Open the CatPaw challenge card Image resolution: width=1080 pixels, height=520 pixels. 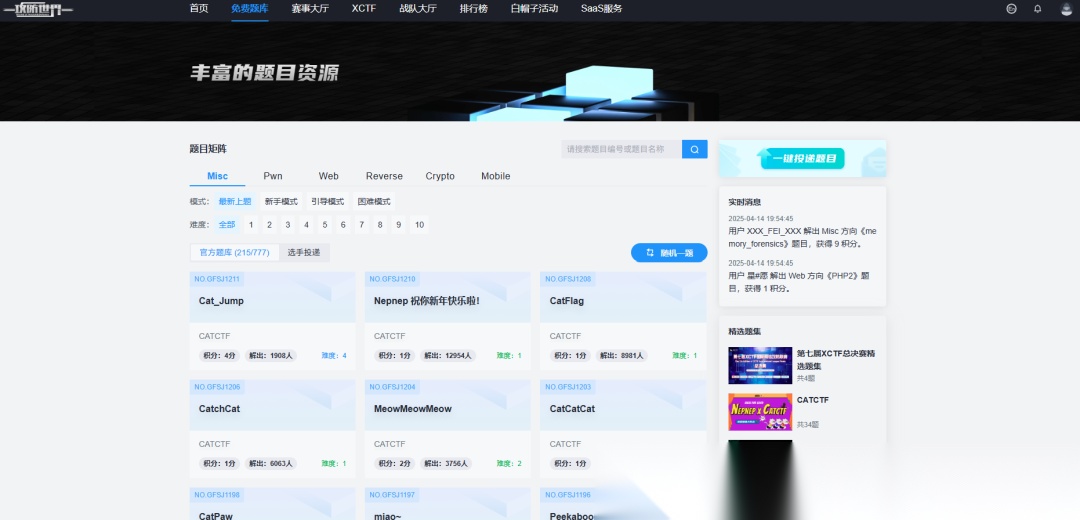tap(272, 504)
